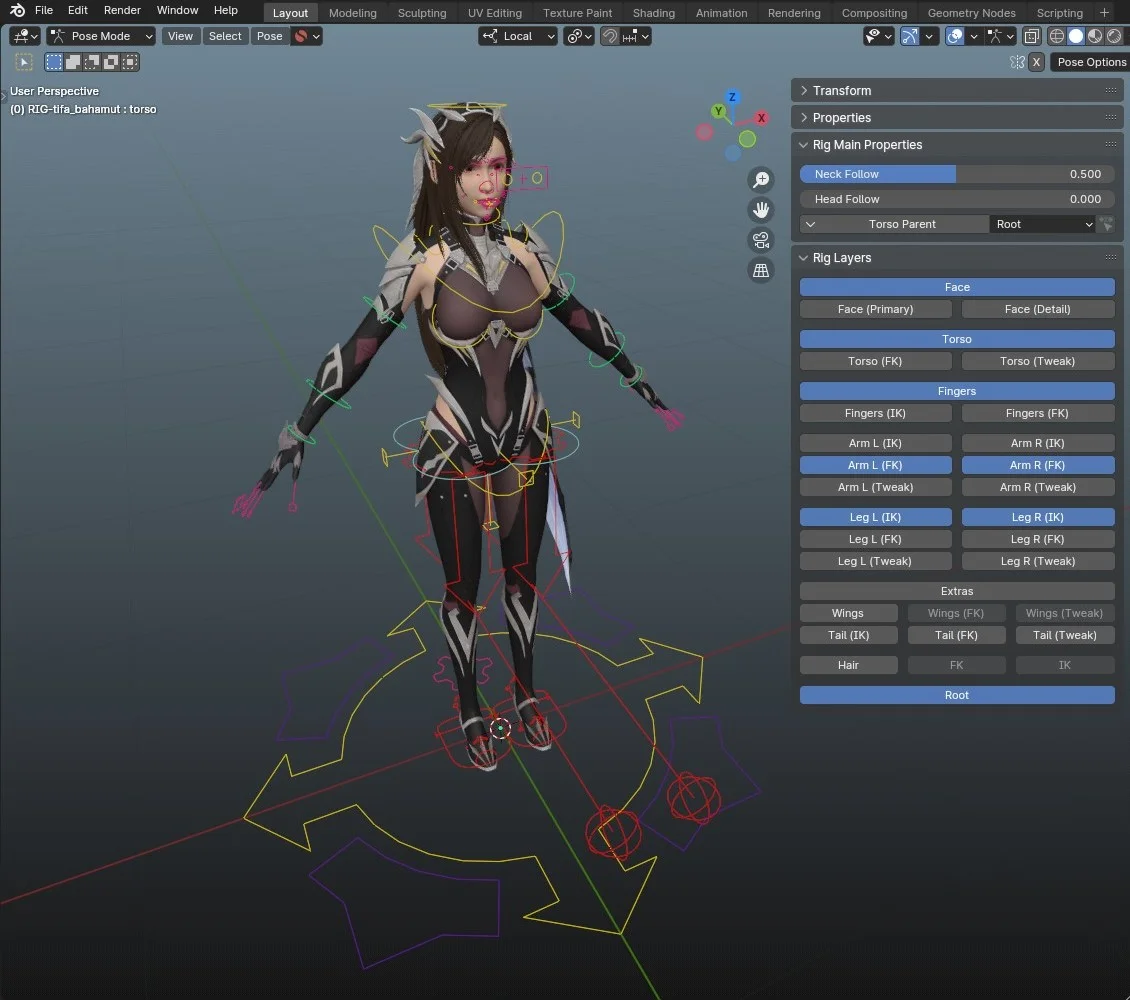Select the Tweak tool in the toolbar

pyautogui.click(x=24, y=62)
